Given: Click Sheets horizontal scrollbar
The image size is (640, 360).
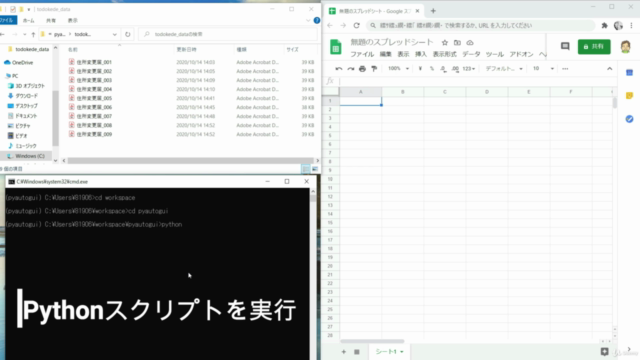Looking at the screenshot, I should [372, 341].
